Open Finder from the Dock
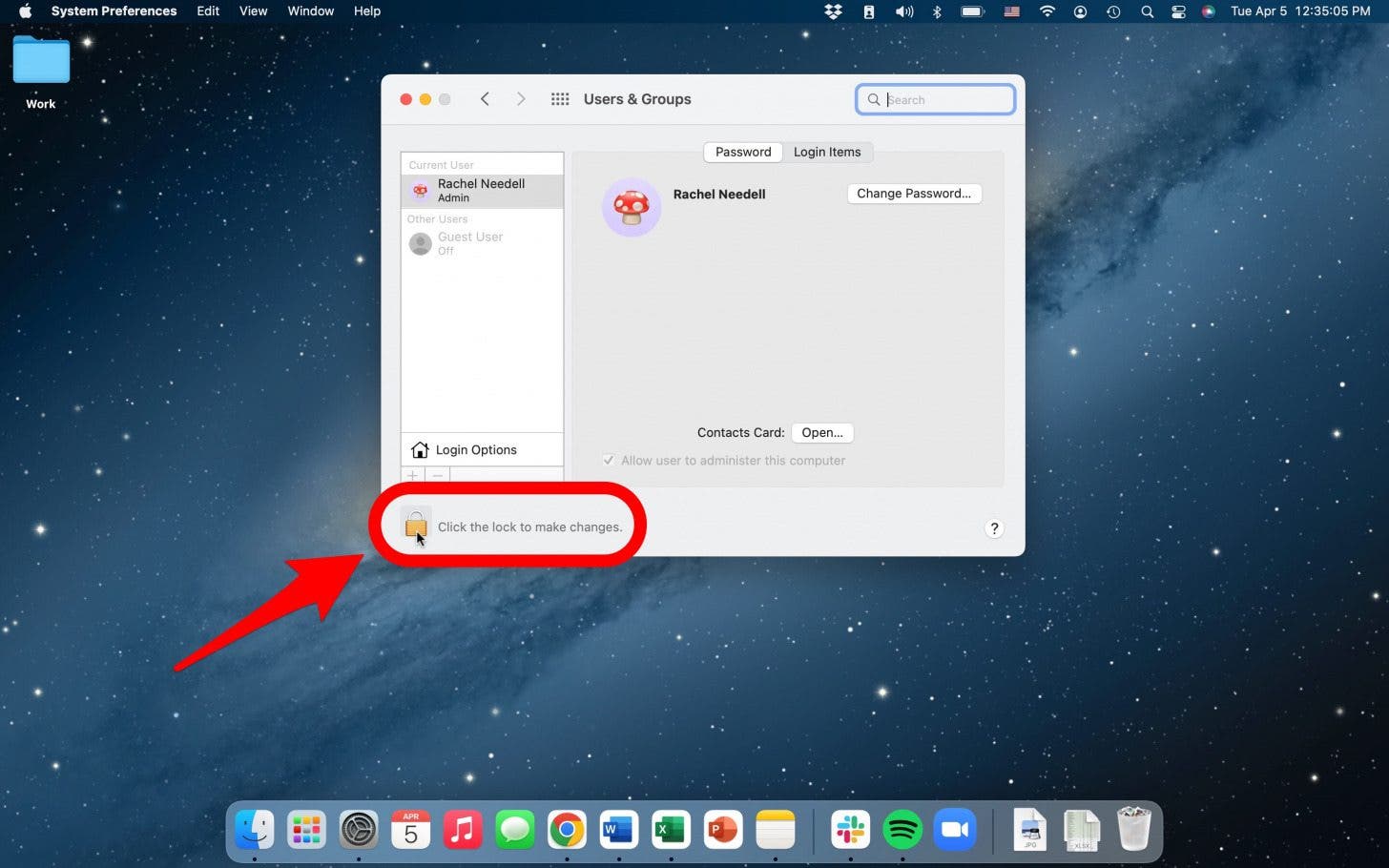 tap(255, 830)
